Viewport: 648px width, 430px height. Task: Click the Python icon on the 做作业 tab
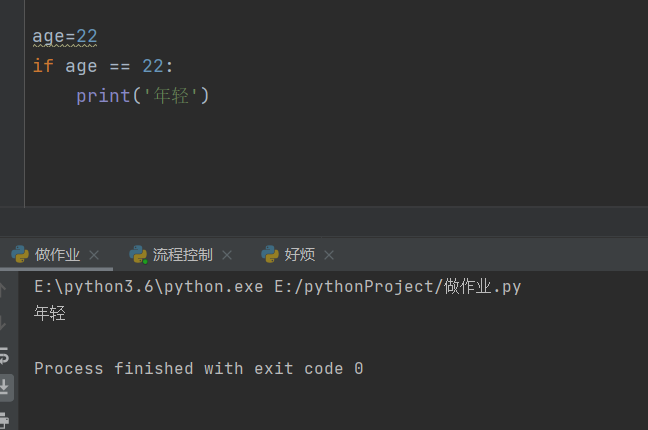pos(20,254)
